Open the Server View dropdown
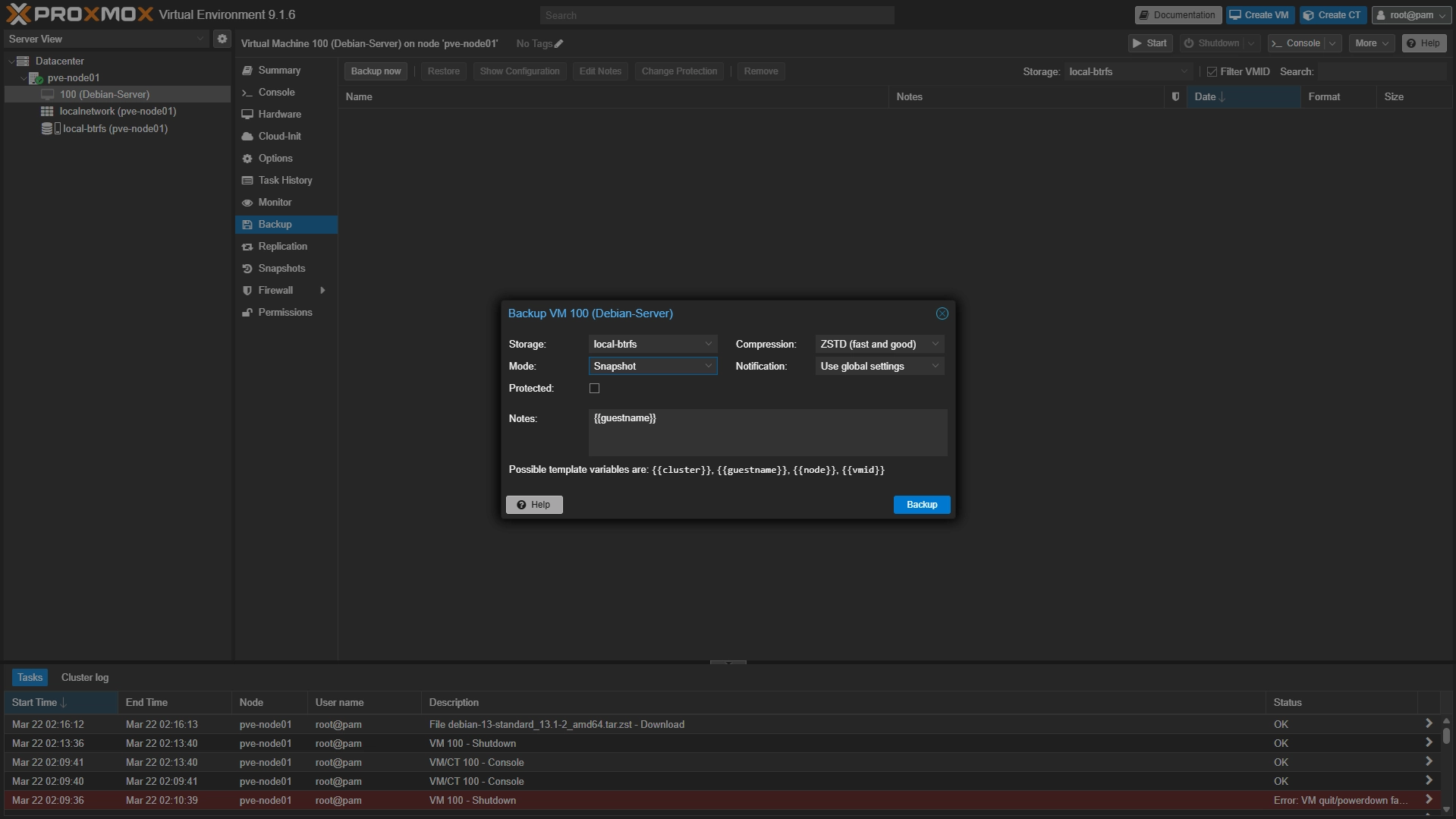The image size is (1456, 819). coord(200,39)
